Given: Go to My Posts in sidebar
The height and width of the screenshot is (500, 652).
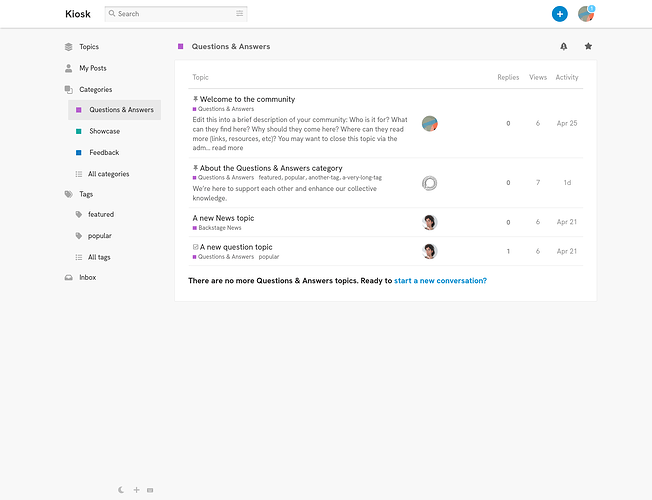Looking at the screenshot, I should click(92, 68).
